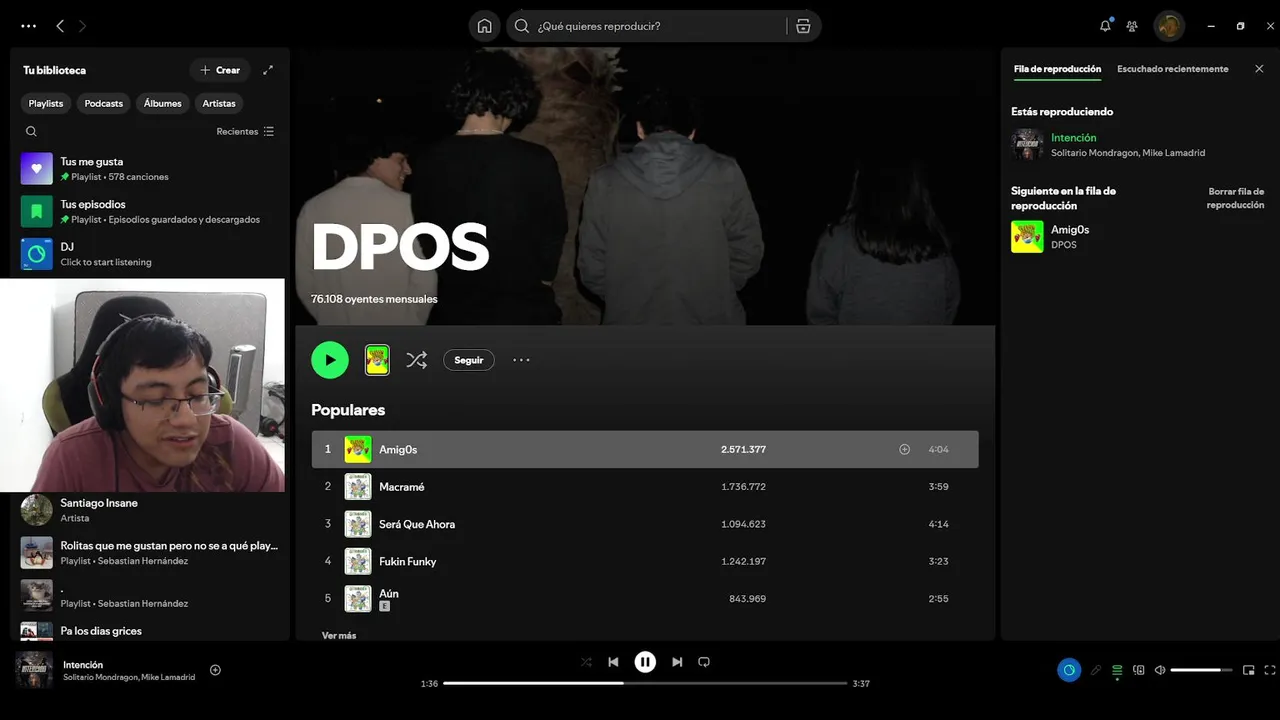This screenshot has height=720, width=1280.
Task: Select the track Será Que Ahora
Action: [645, 524]
